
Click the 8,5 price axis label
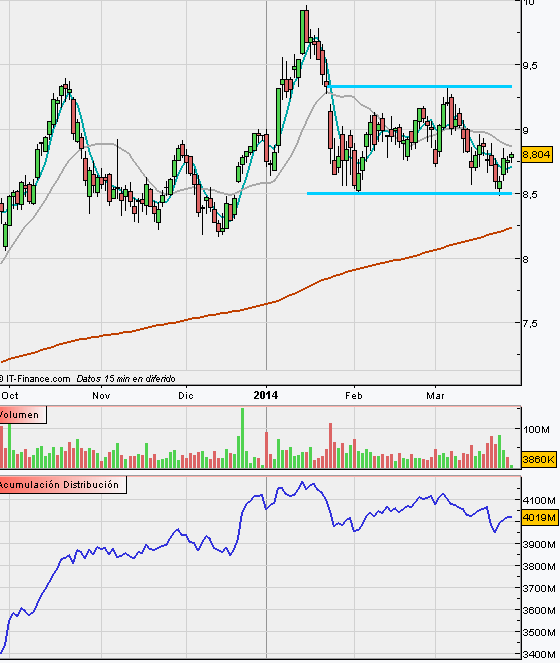(531, 195)
